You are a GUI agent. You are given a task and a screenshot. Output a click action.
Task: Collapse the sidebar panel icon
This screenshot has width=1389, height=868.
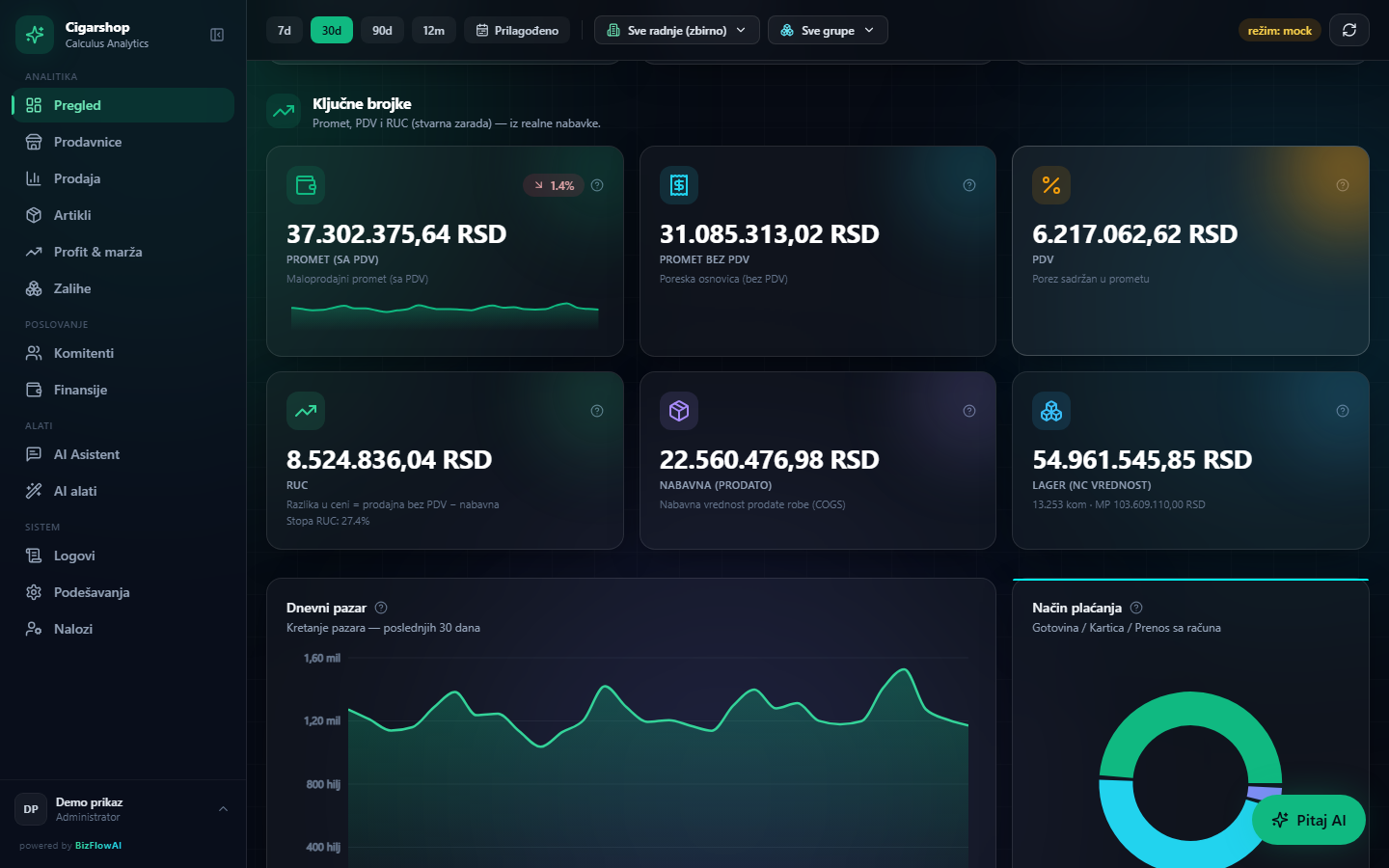point(217,35)
